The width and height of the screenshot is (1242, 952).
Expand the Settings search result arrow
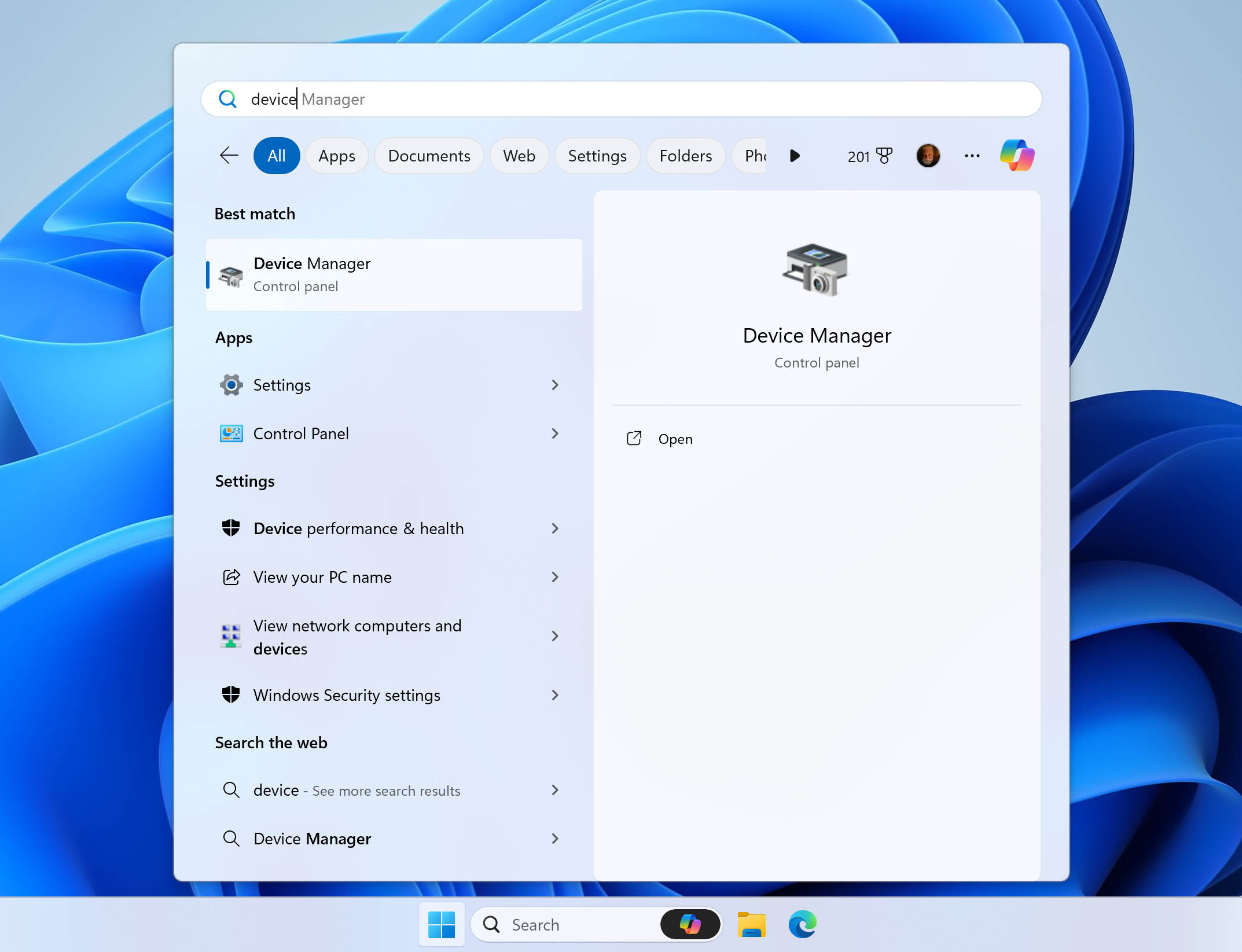tap(556, 384)
